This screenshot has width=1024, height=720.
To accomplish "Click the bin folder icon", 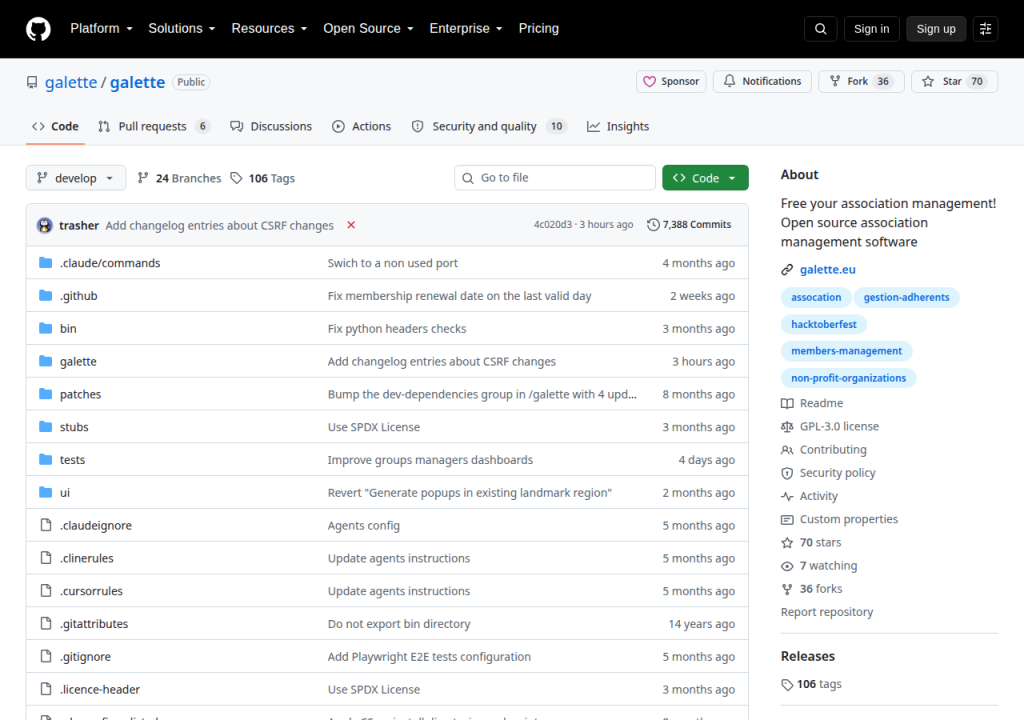I will 45,328.
